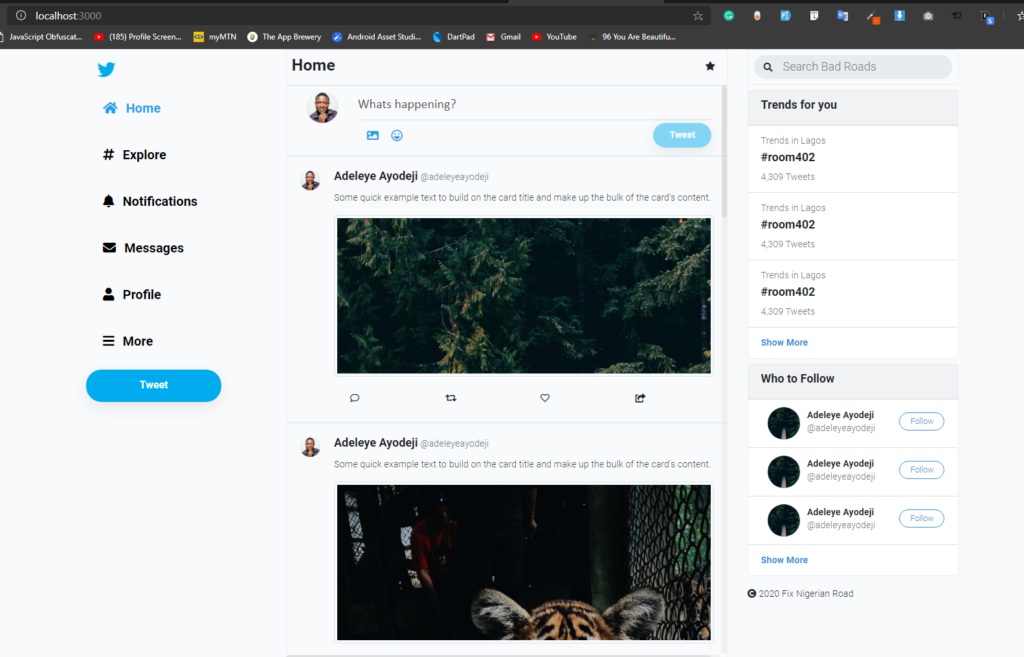Viewport: 1024px width, 657px height.
Task: Toggle follow for the first suggested user
Action: click(x=920, y=421)
